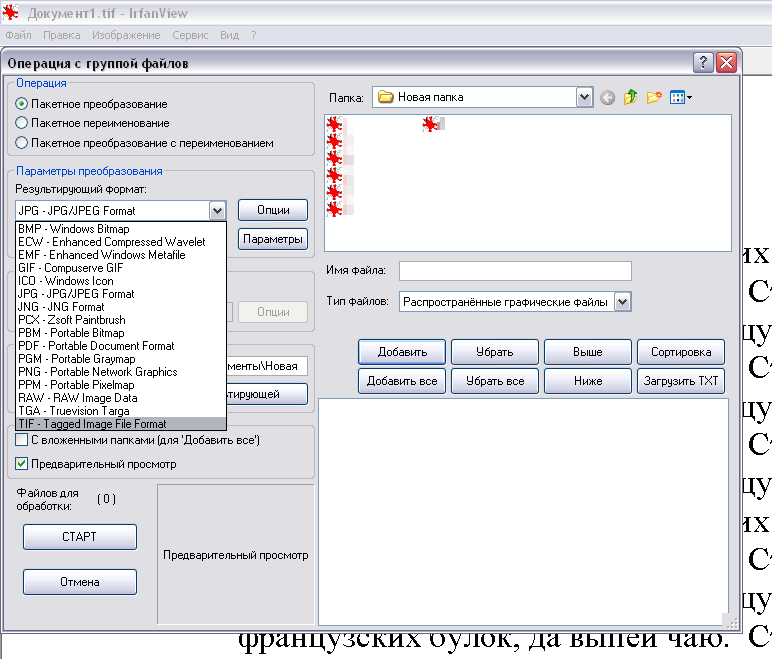Open the 'Файл' menu
Image resolution: width=772 pixels, height=659 pixels.
[x=18, y=35]
